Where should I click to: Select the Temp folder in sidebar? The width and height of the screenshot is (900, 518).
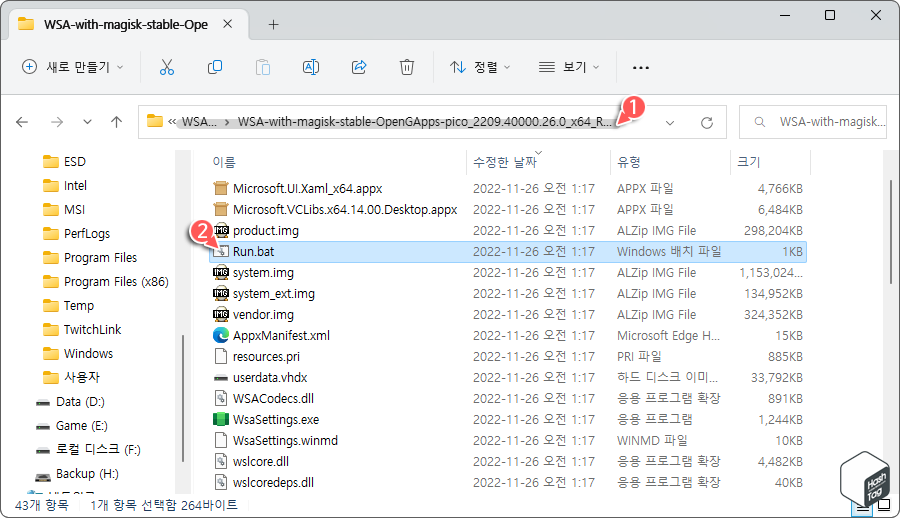click(68, 306)
